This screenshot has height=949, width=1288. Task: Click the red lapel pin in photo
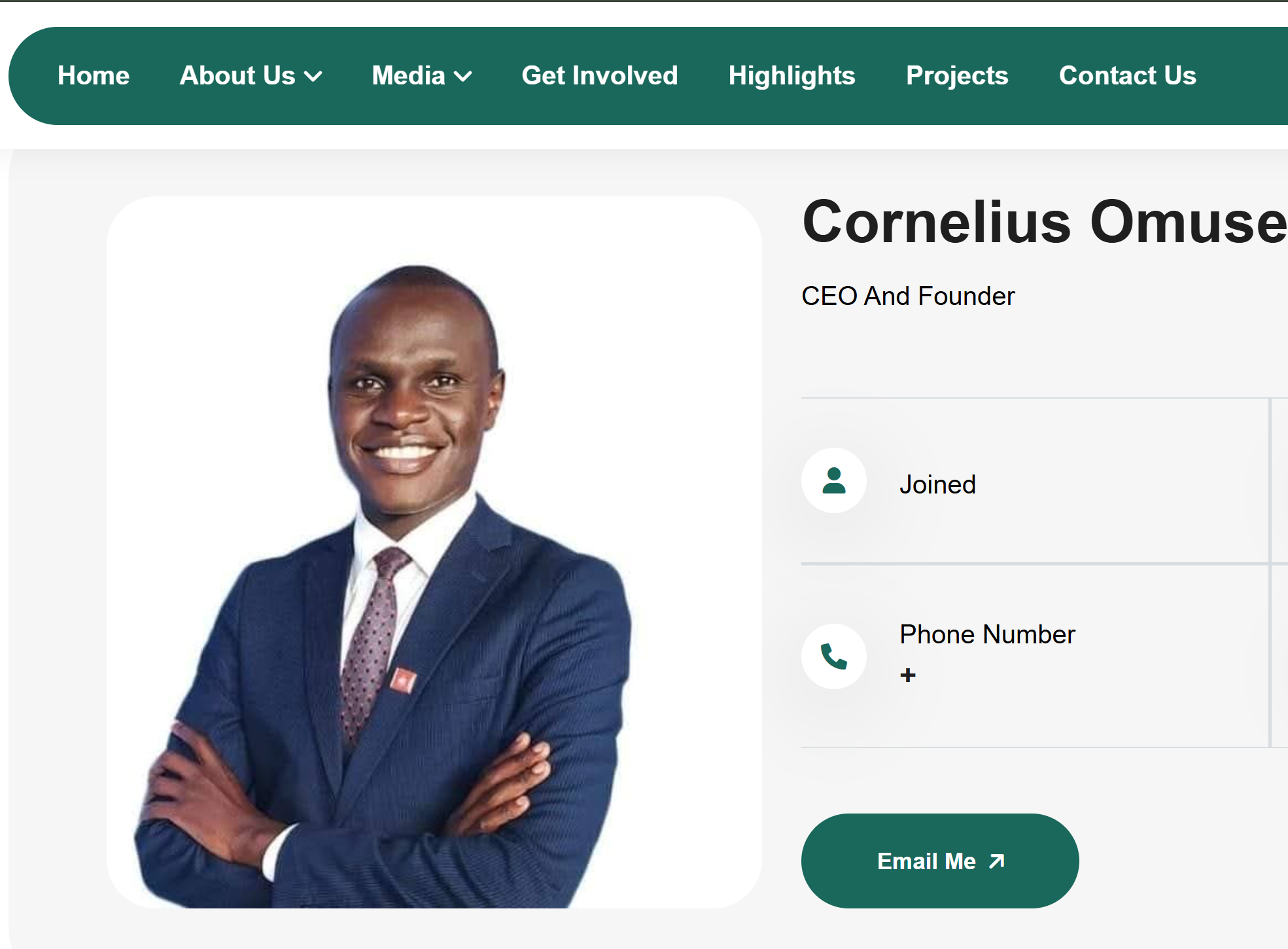(x=403, y=681)
